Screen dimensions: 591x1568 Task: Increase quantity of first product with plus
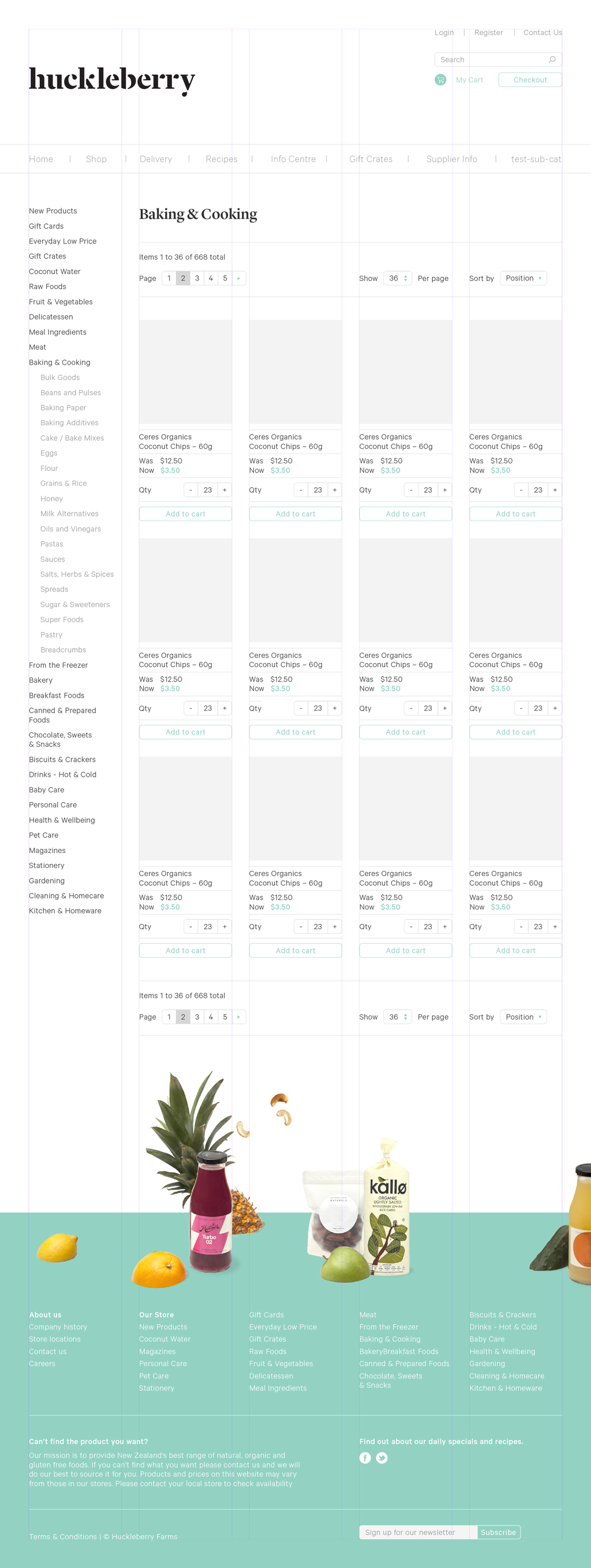coord(225,490)
